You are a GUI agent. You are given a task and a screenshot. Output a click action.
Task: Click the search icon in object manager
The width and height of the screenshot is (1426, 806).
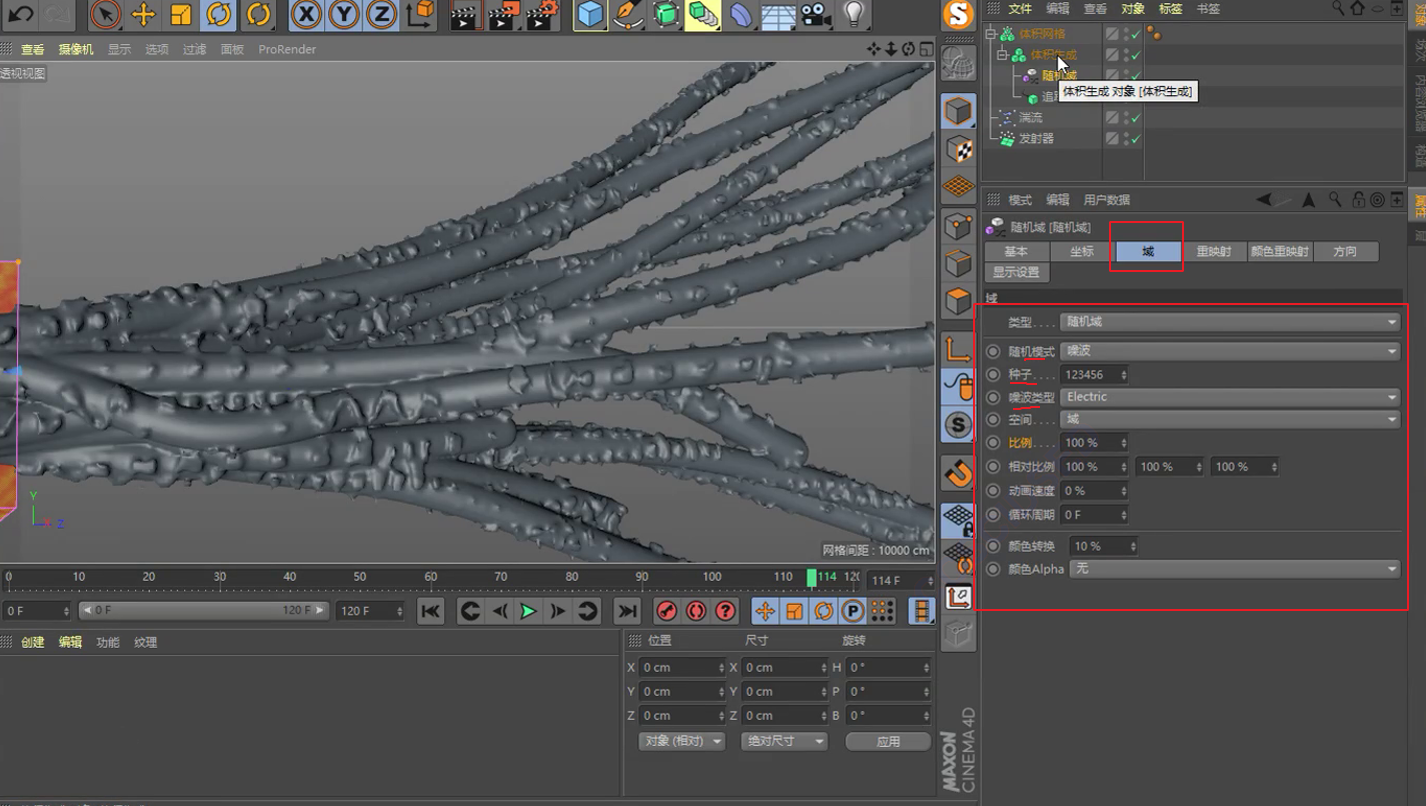pyautogui.click(x=1339, y=9)
